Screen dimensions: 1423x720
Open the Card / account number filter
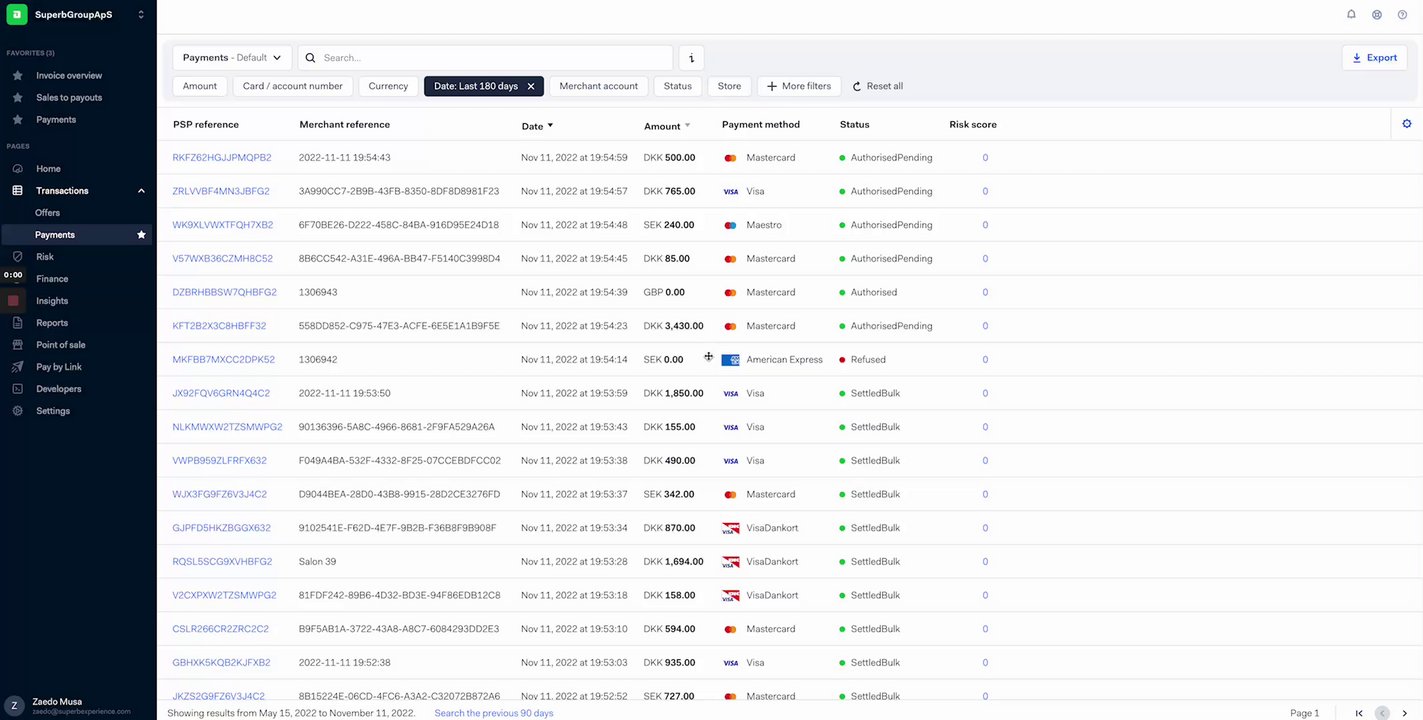coord(293,87)
